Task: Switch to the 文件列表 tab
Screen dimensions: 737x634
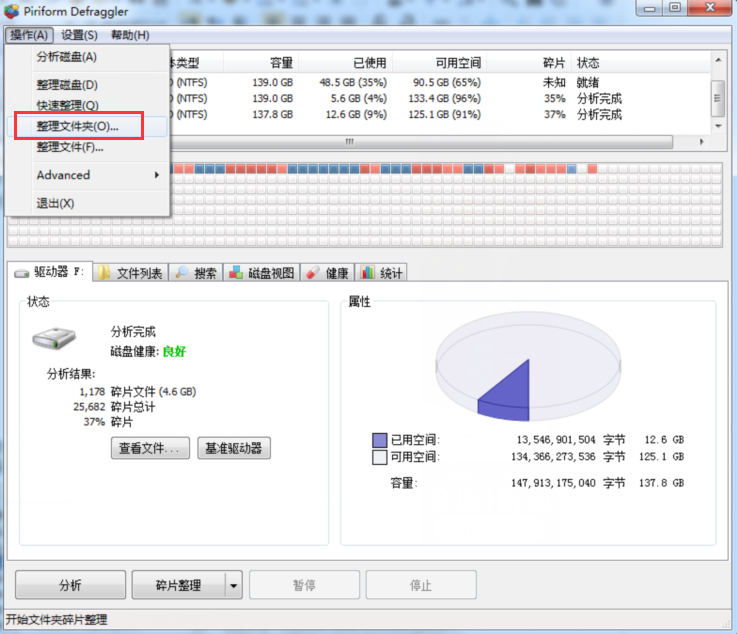Action: 131,273
